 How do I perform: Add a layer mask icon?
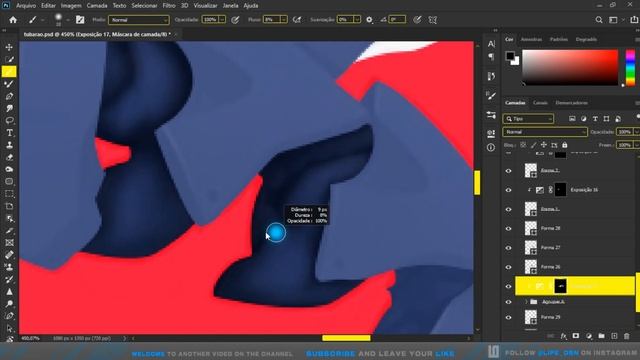tap(576, 336)
